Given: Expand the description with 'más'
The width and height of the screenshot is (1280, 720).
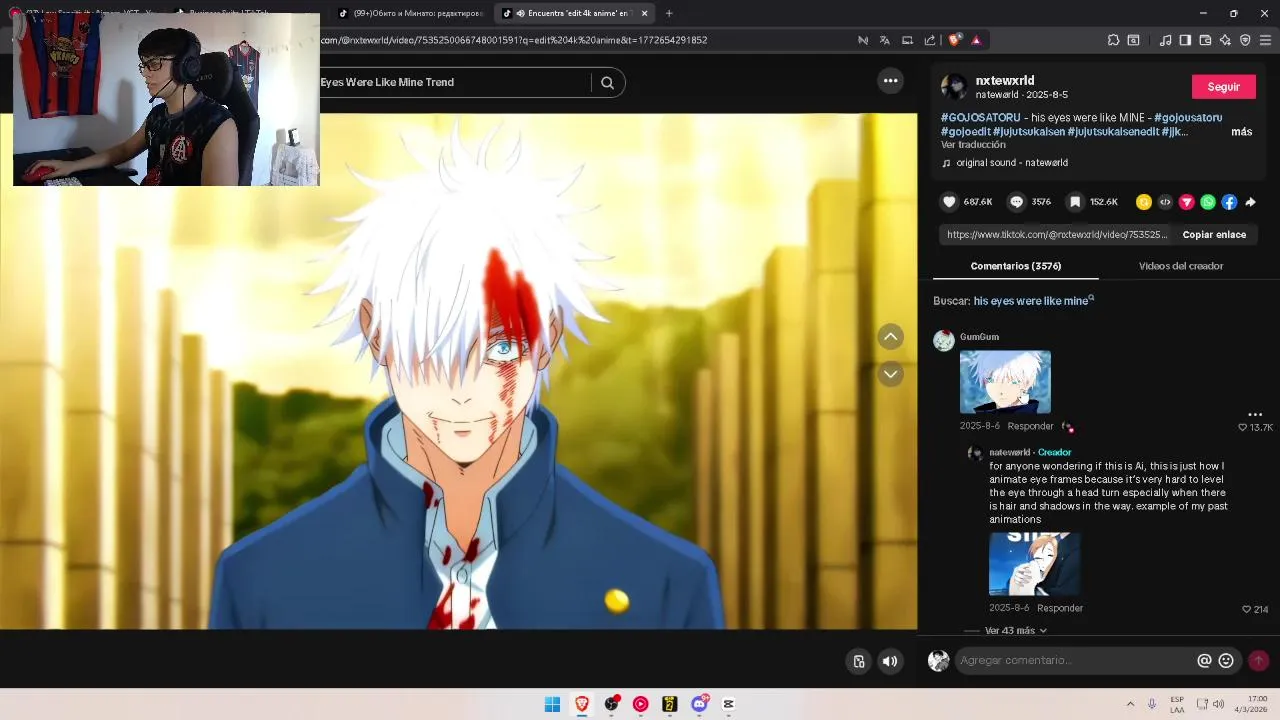Looking at the screenshot, I should point(1241,132).
